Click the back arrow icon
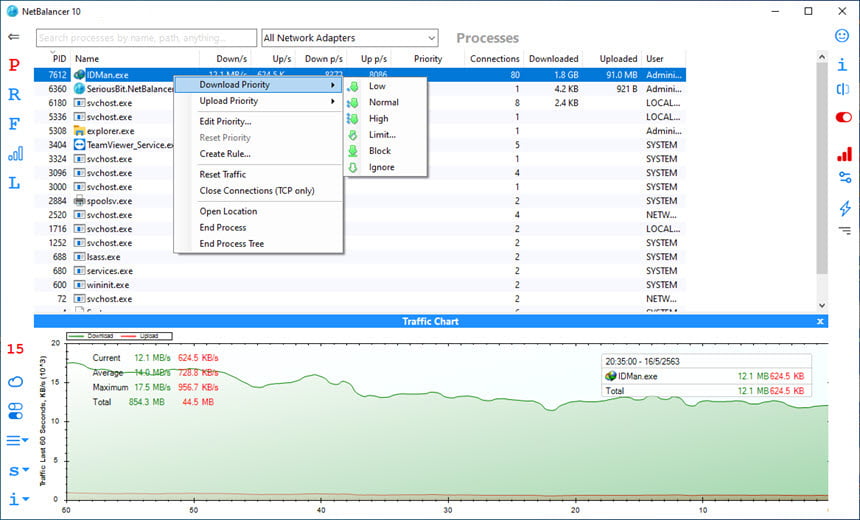The width and height of the screenshot is (860, 520). (14, 37)
